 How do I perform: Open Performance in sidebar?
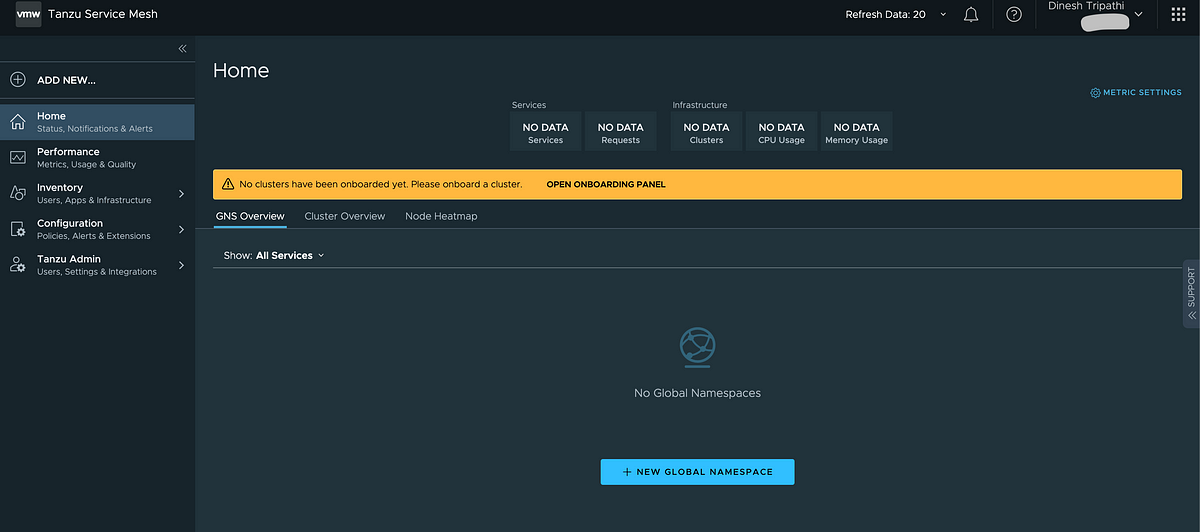pos(97,158)
